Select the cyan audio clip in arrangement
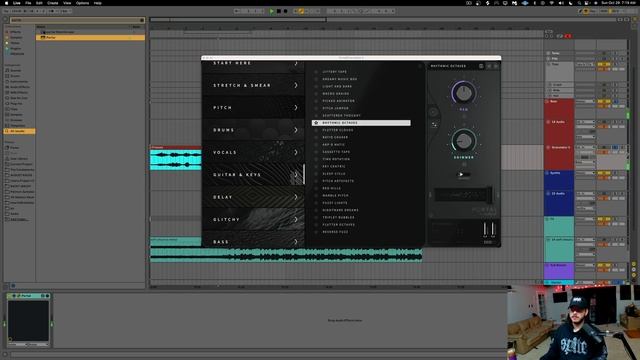Screen dimensions: 640x360 176,160
